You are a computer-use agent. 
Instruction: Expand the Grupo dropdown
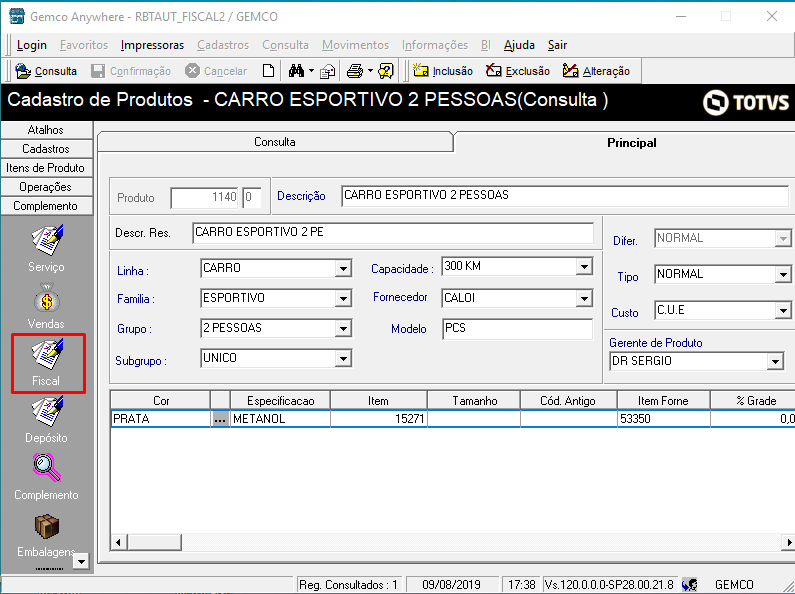[343, 329]
